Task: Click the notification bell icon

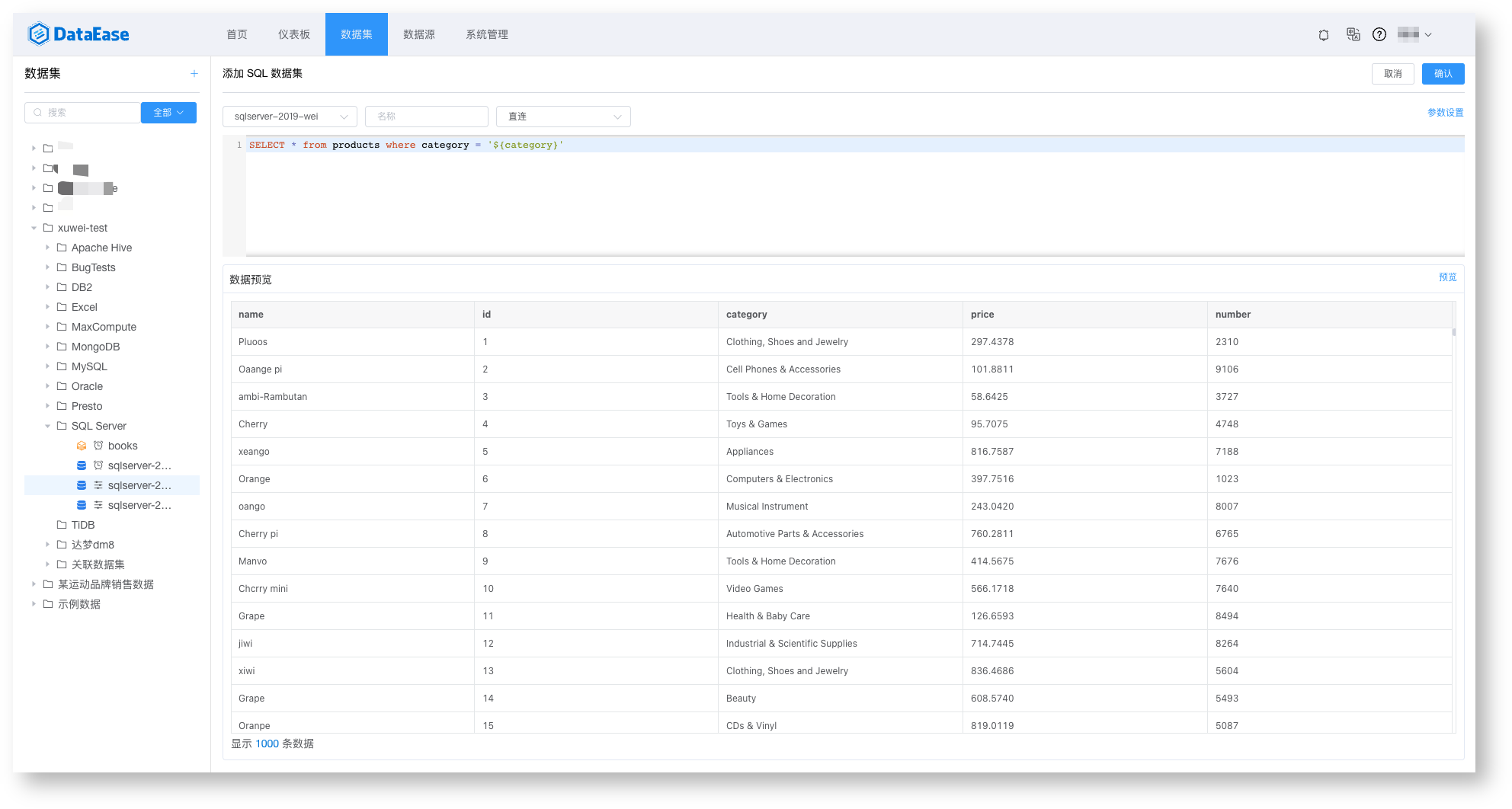Action: (x=1324, y=34)
